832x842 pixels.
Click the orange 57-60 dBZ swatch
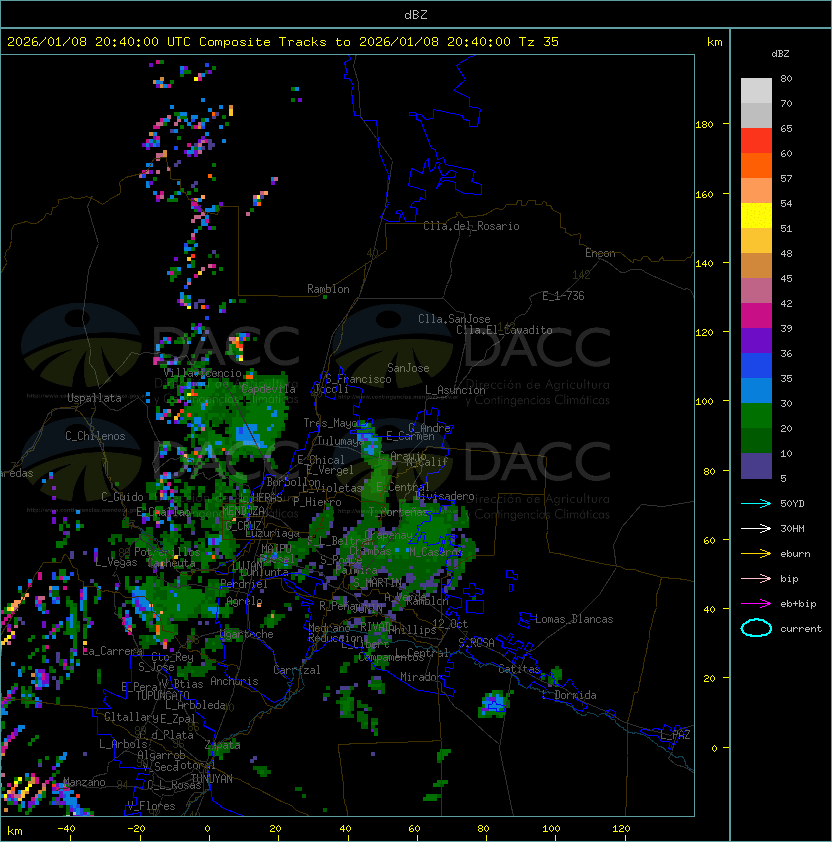pyautogui.click(x=756, y=165)
